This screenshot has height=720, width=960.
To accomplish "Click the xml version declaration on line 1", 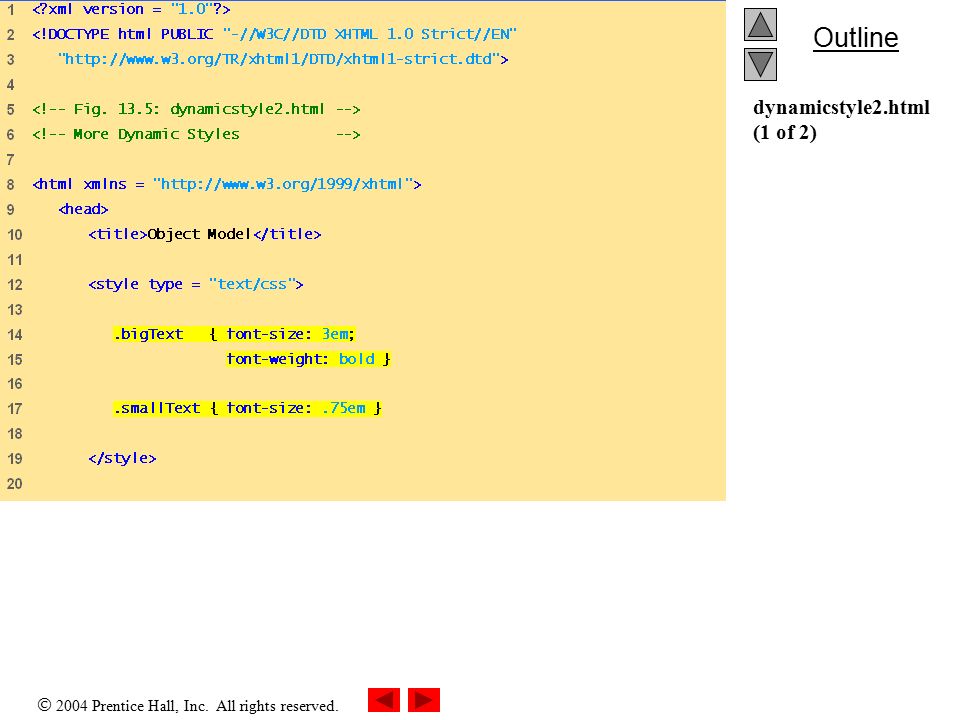I will coord(132,9).
